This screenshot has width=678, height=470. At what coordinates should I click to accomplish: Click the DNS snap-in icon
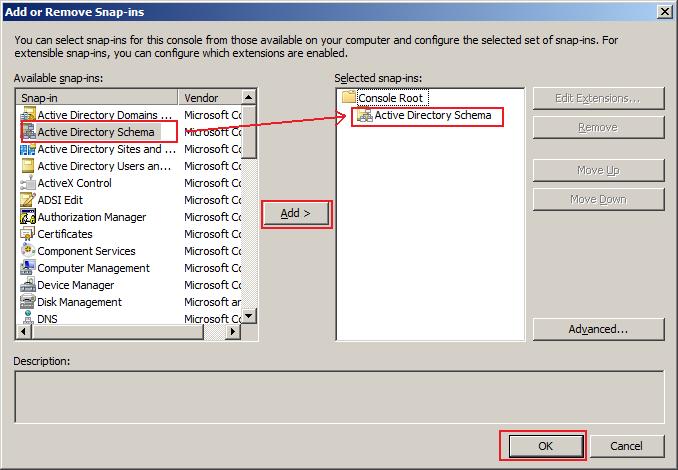click(28, 318)
